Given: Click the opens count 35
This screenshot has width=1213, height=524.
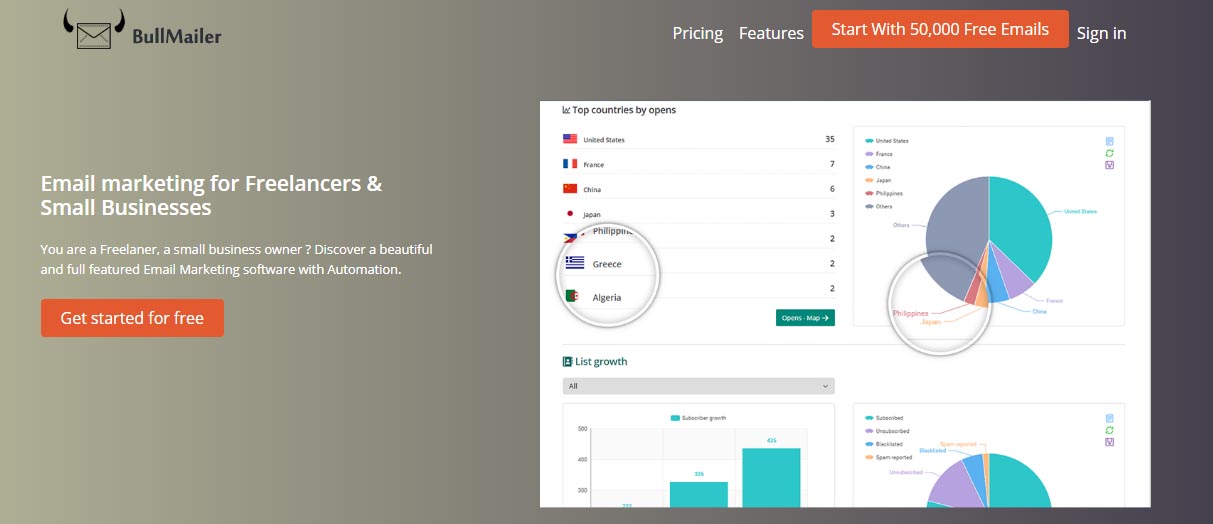Looking at the screenshot, I should [x=830, y=139].
